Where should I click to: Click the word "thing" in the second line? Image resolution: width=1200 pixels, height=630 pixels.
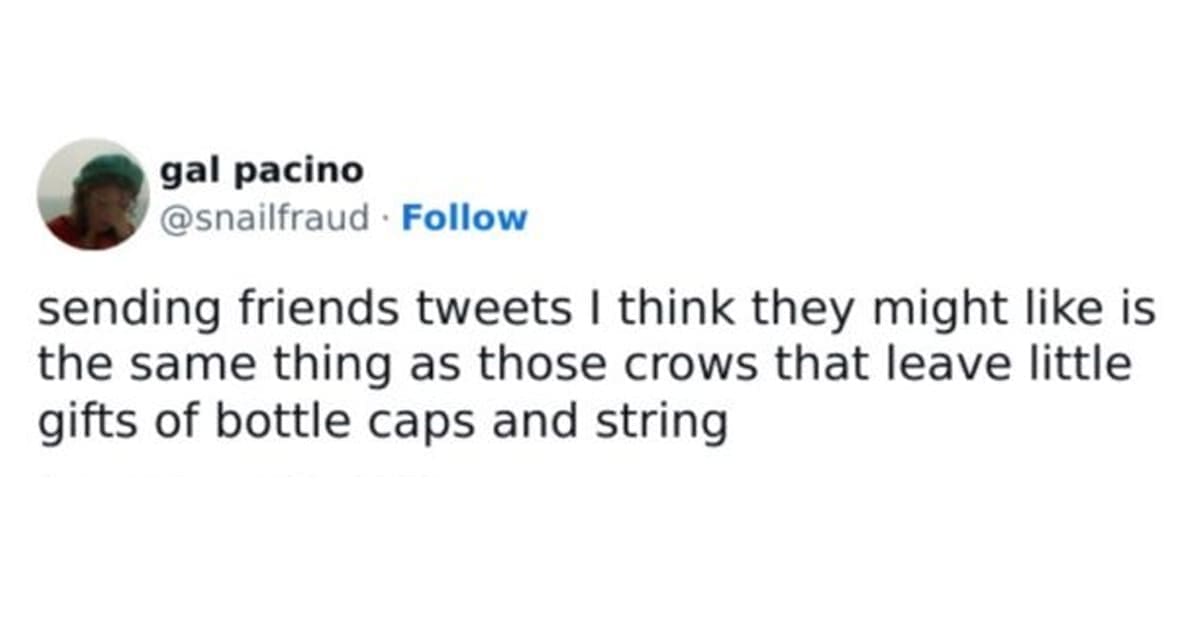click(x=311, y=368)
